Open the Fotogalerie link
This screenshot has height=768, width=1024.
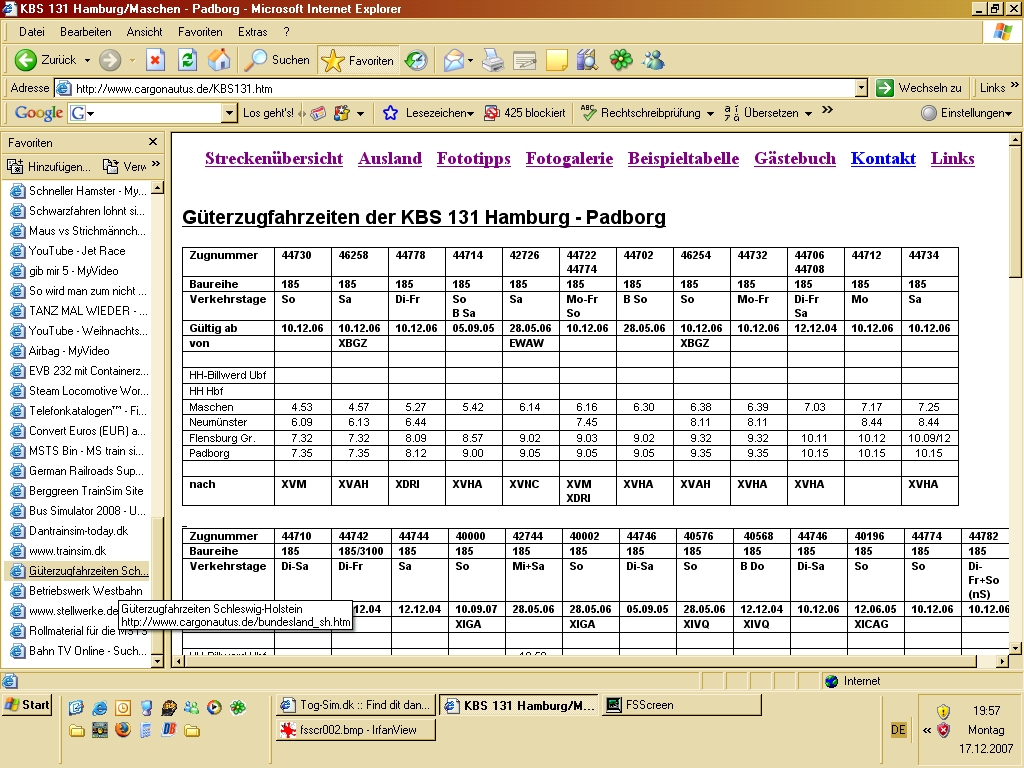point(569,159)
